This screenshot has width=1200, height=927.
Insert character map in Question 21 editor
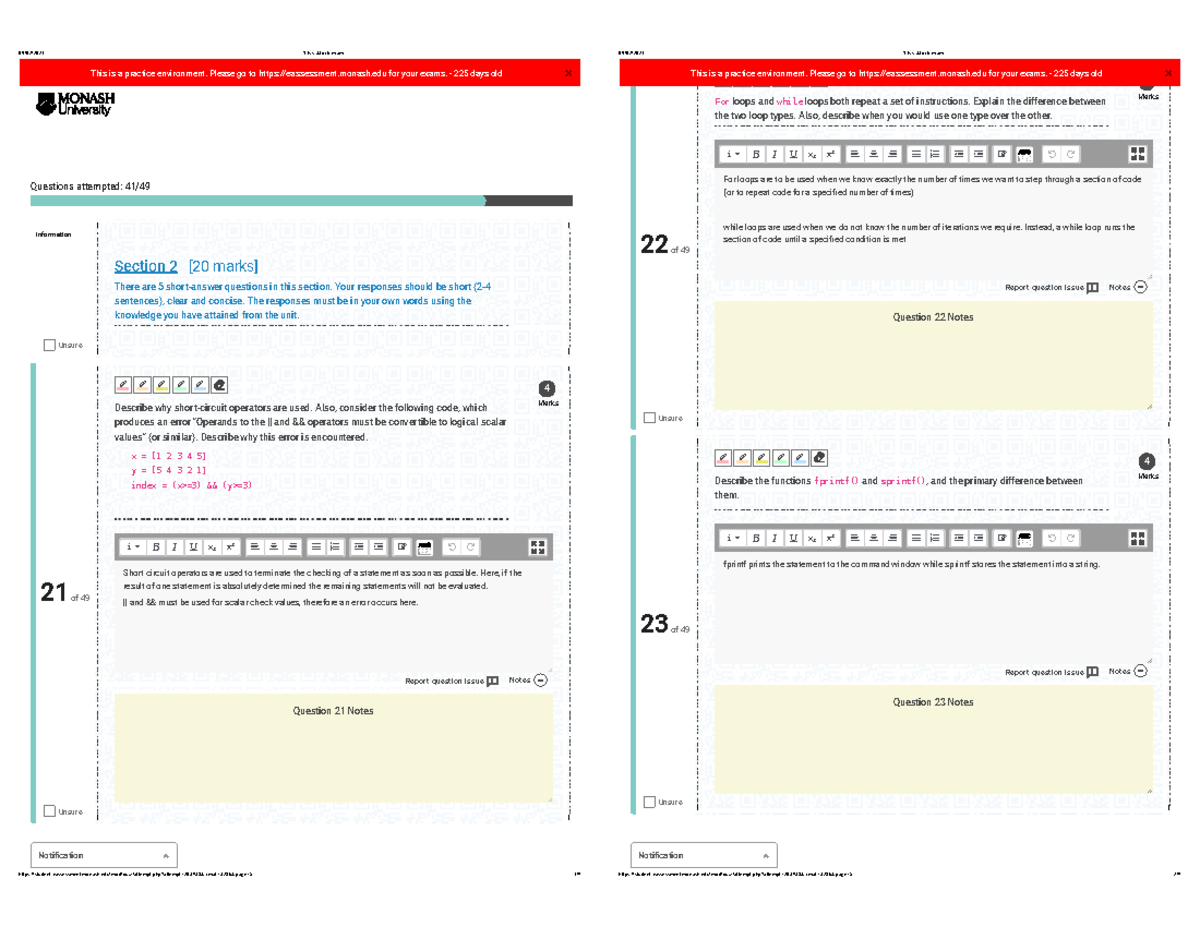tap(402, 547)
